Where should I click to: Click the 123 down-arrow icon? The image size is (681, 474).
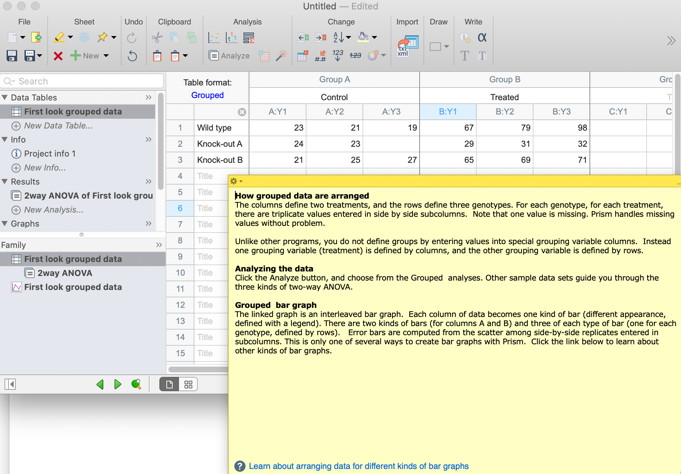click(x=338, y=56)
